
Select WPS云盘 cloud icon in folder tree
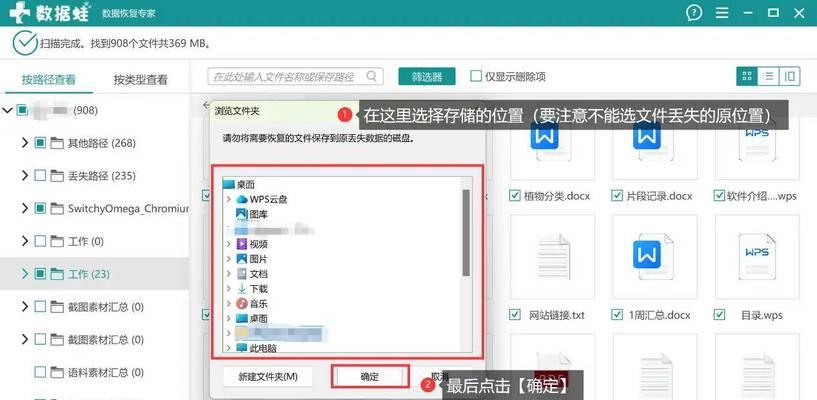tap(242, 199)
